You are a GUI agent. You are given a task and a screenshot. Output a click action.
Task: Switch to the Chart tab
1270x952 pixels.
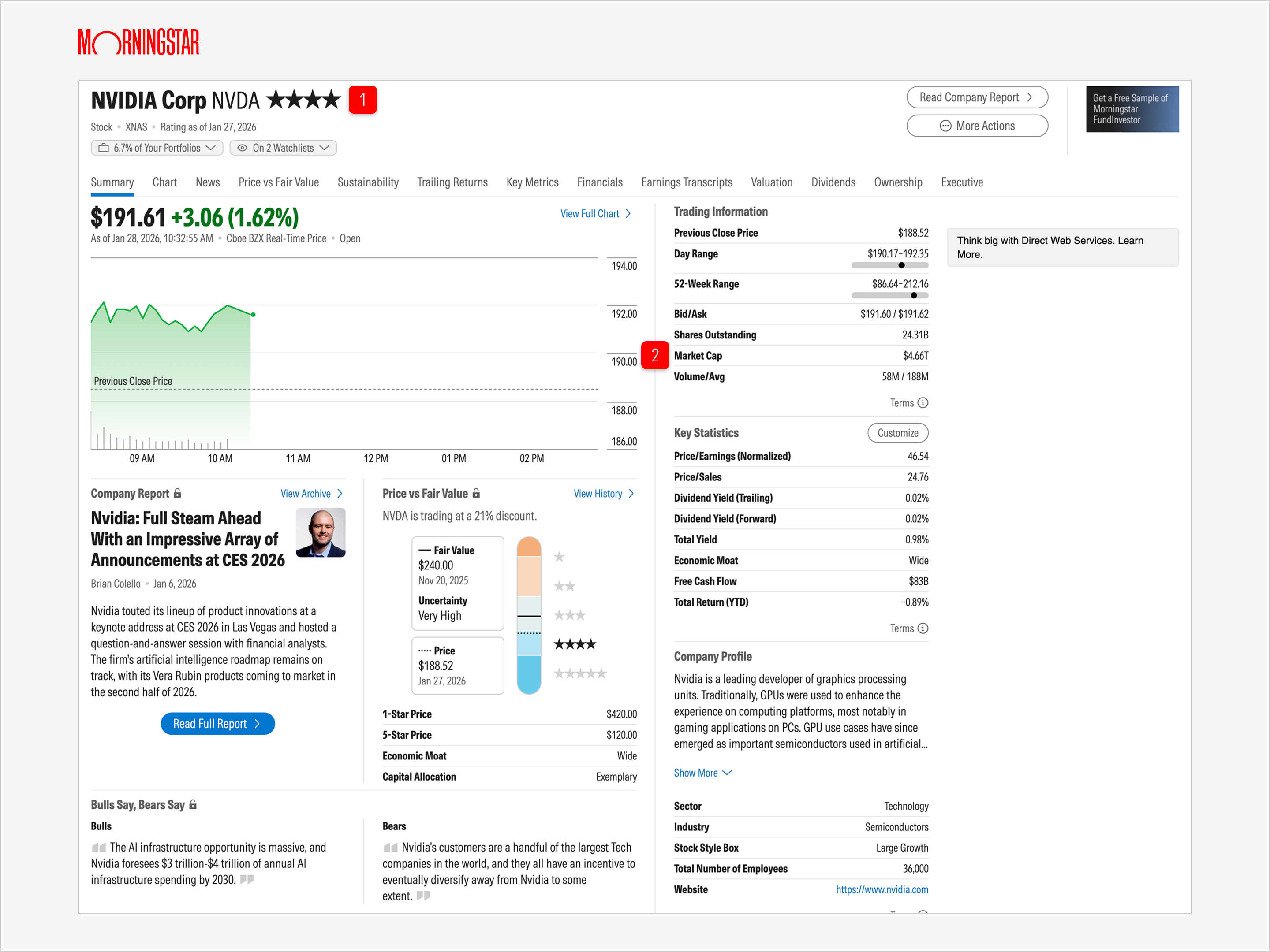(x=165, y=182)
